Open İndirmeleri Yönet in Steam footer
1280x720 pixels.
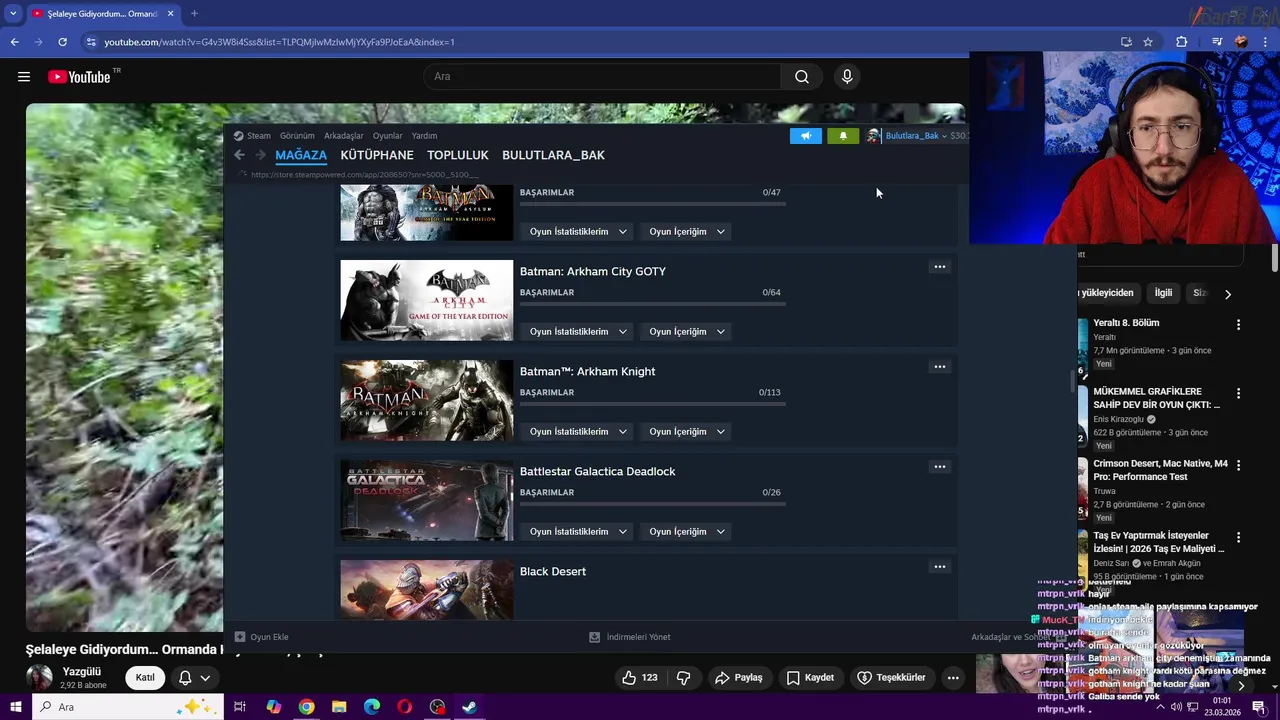point(629,637)
